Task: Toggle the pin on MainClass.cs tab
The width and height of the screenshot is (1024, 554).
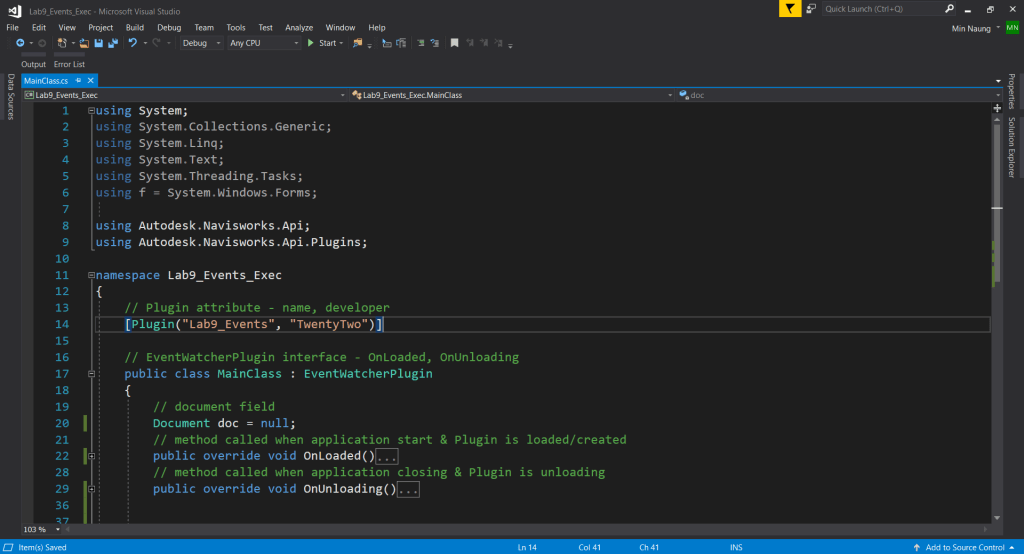Action: tap(78, 80)
